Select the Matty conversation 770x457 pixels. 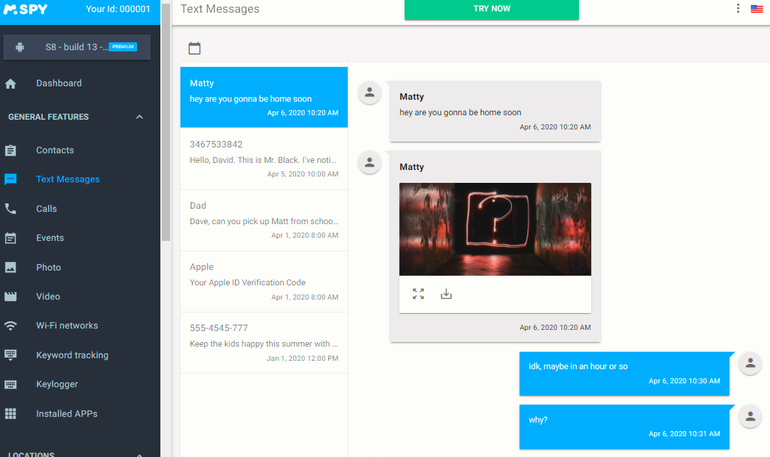point(264,97)
